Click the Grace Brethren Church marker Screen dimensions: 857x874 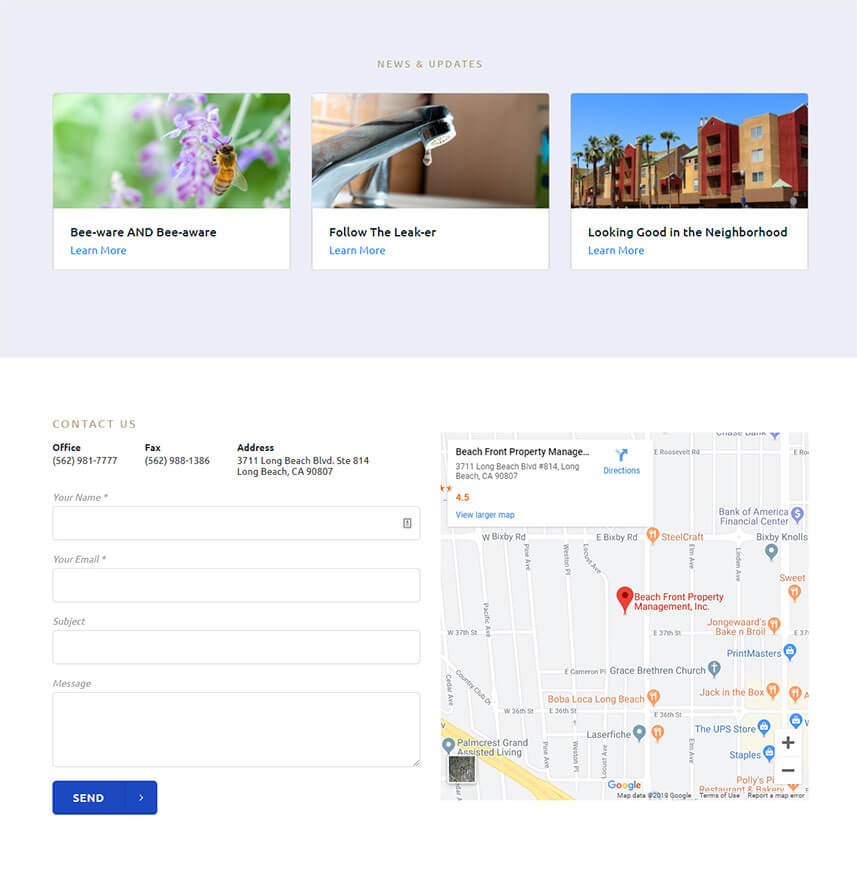714,668
